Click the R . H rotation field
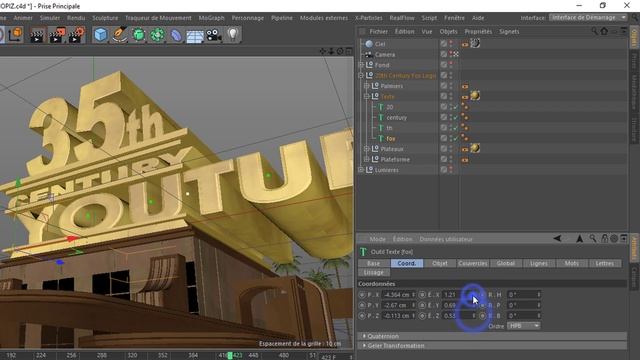 pyautogui.click(x=524, y=294)
